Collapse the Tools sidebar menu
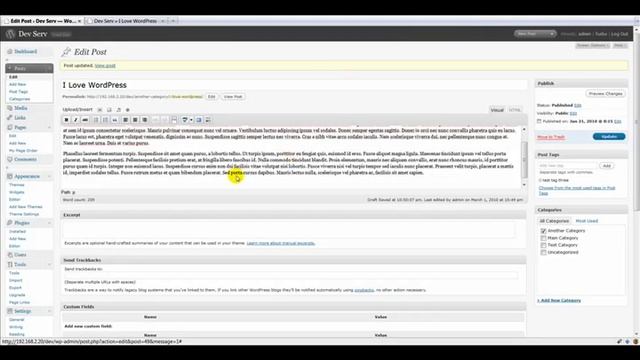Viewport: 640px width, 360px height. pyautogui.click(x=50, y=264)
